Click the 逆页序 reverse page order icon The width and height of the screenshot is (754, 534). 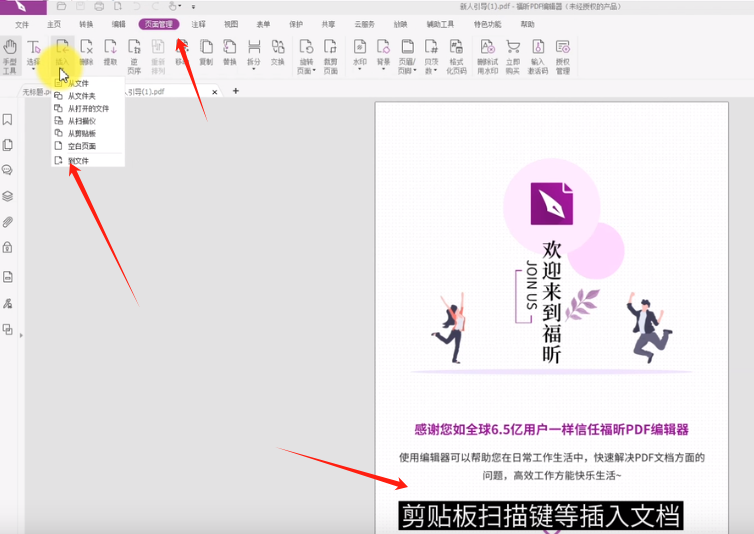point(134,56)
